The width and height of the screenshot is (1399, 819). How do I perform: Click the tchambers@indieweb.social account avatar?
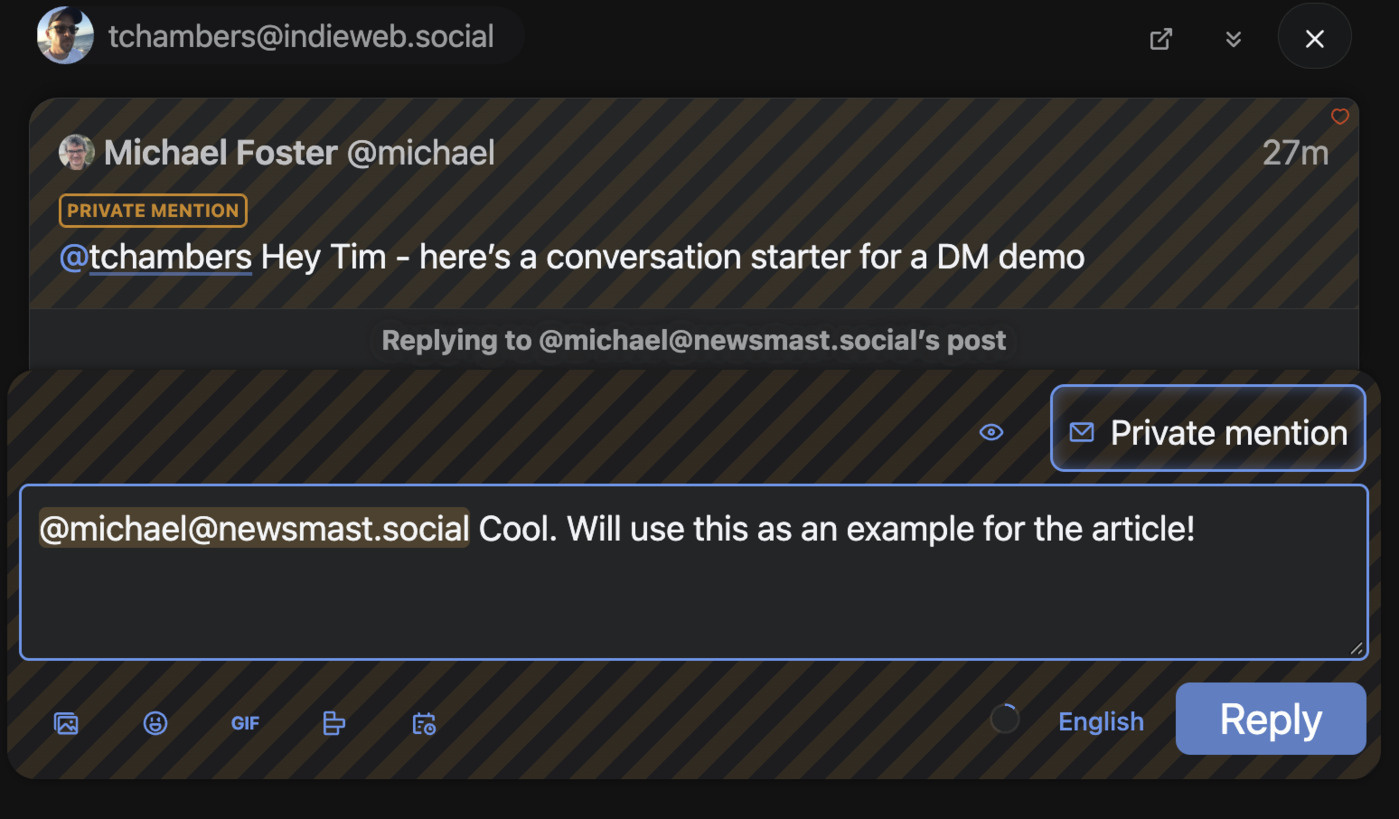point(66,37)
